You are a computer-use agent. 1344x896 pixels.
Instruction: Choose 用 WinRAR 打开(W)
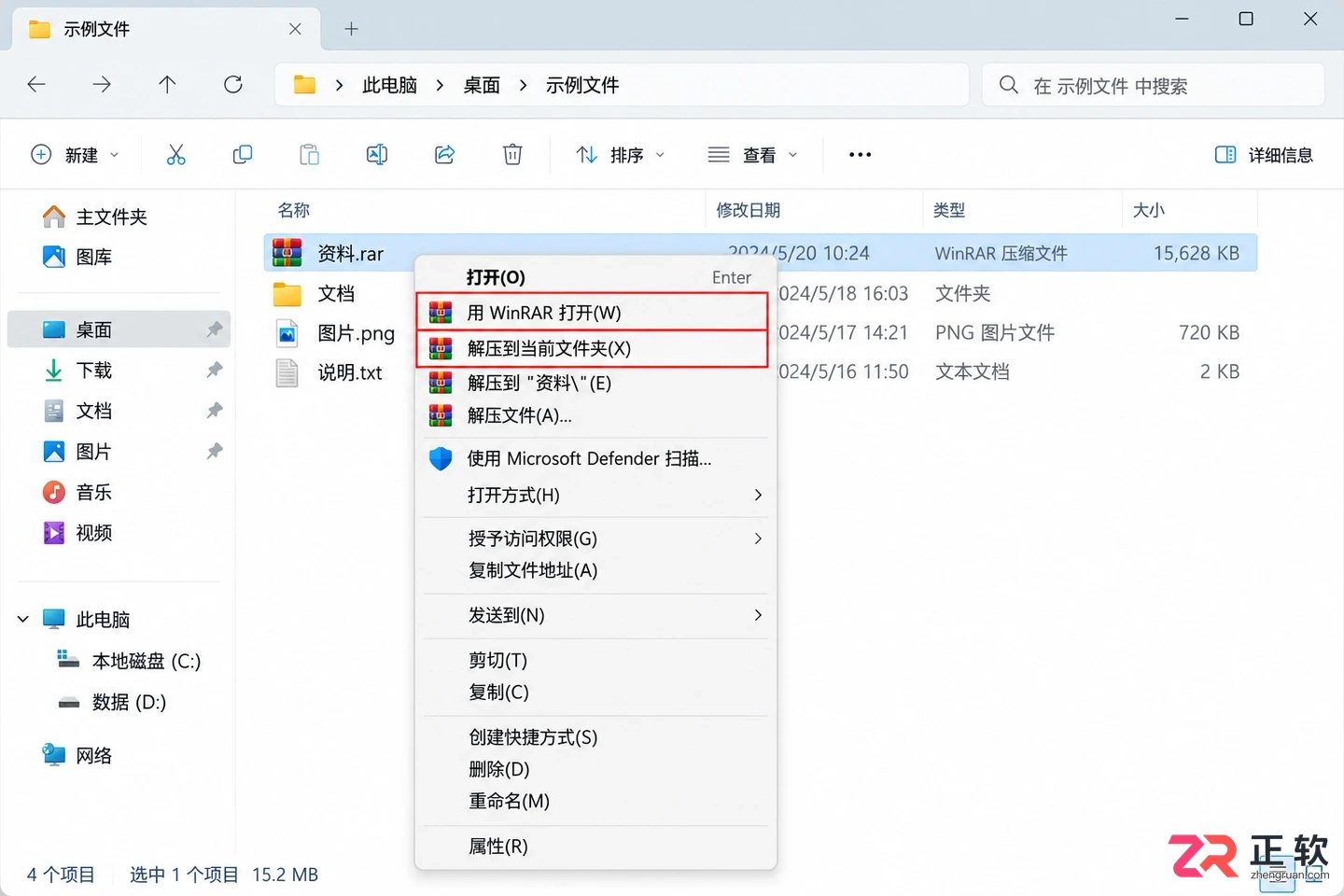593,313
